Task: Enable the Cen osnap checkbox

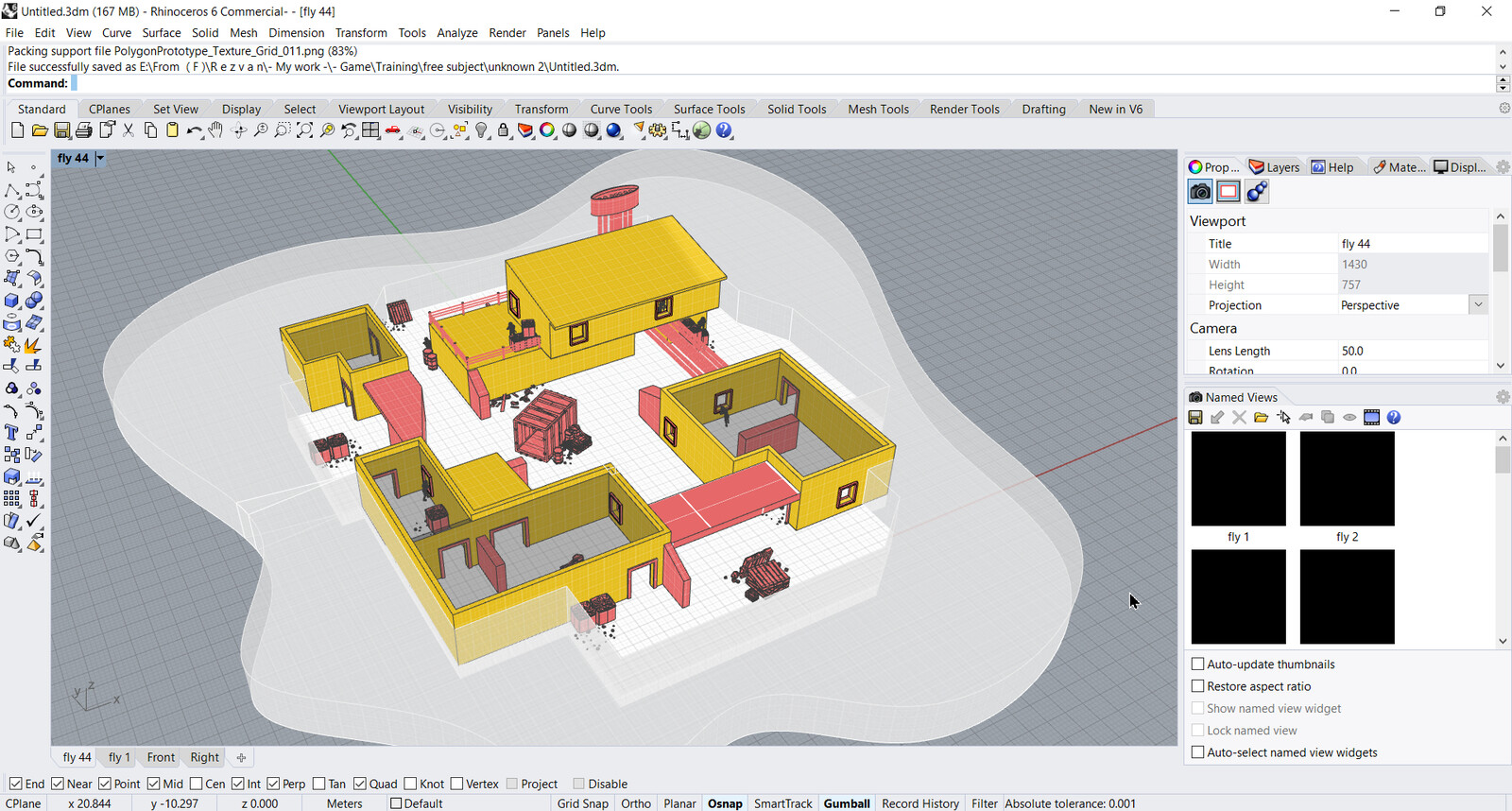Action: (x=196, y=784)
